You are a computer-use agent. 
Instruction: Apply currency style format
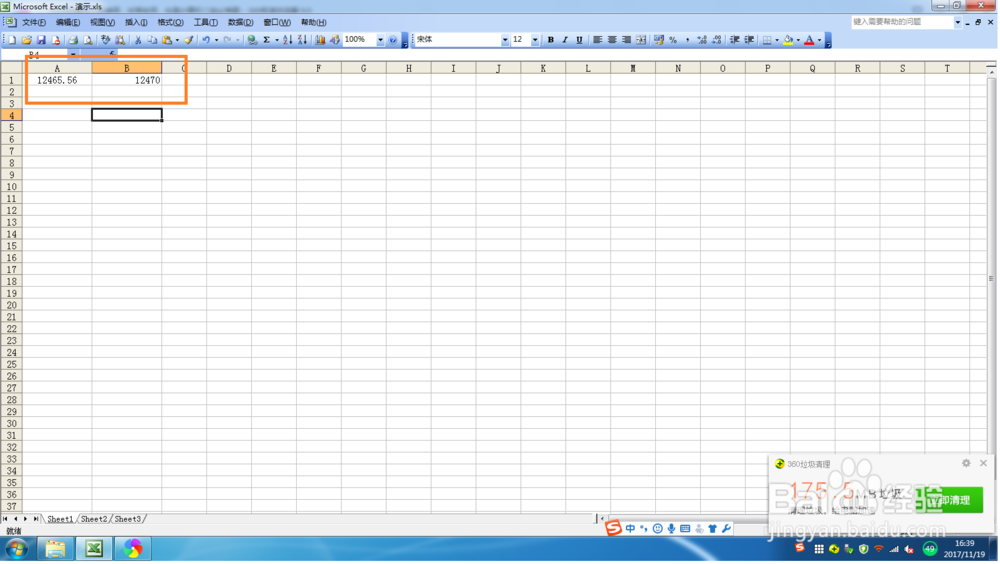coord(659,40)
